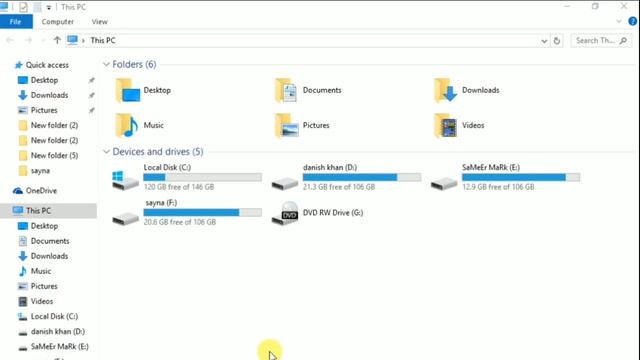Select pinned Downloads under Quick access
Image resolution: width=640 pixels, height=360 pixels.
click(43, 95)
